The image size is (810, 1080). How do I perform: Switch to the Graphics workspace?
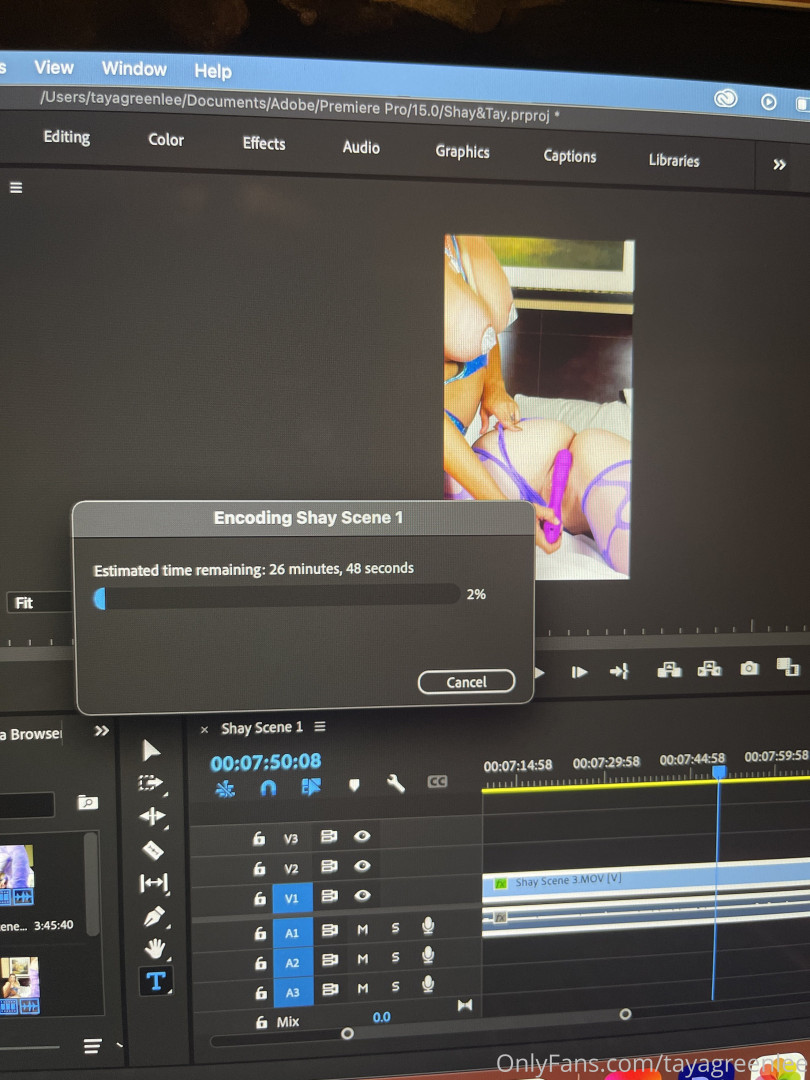click(462, 152)
